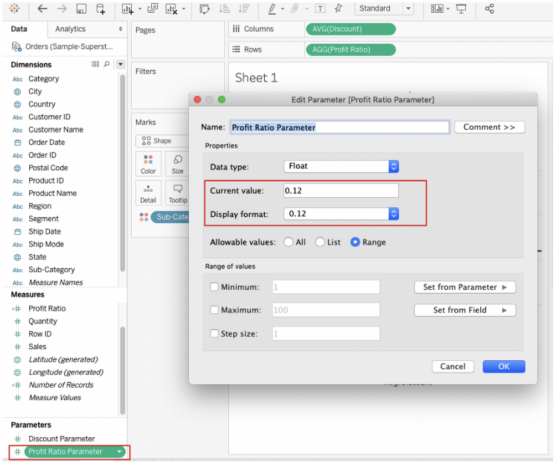Click the Comment >> button
This screenshot has height=463, width=554.
pyautogui.click(x=489, y=127)
